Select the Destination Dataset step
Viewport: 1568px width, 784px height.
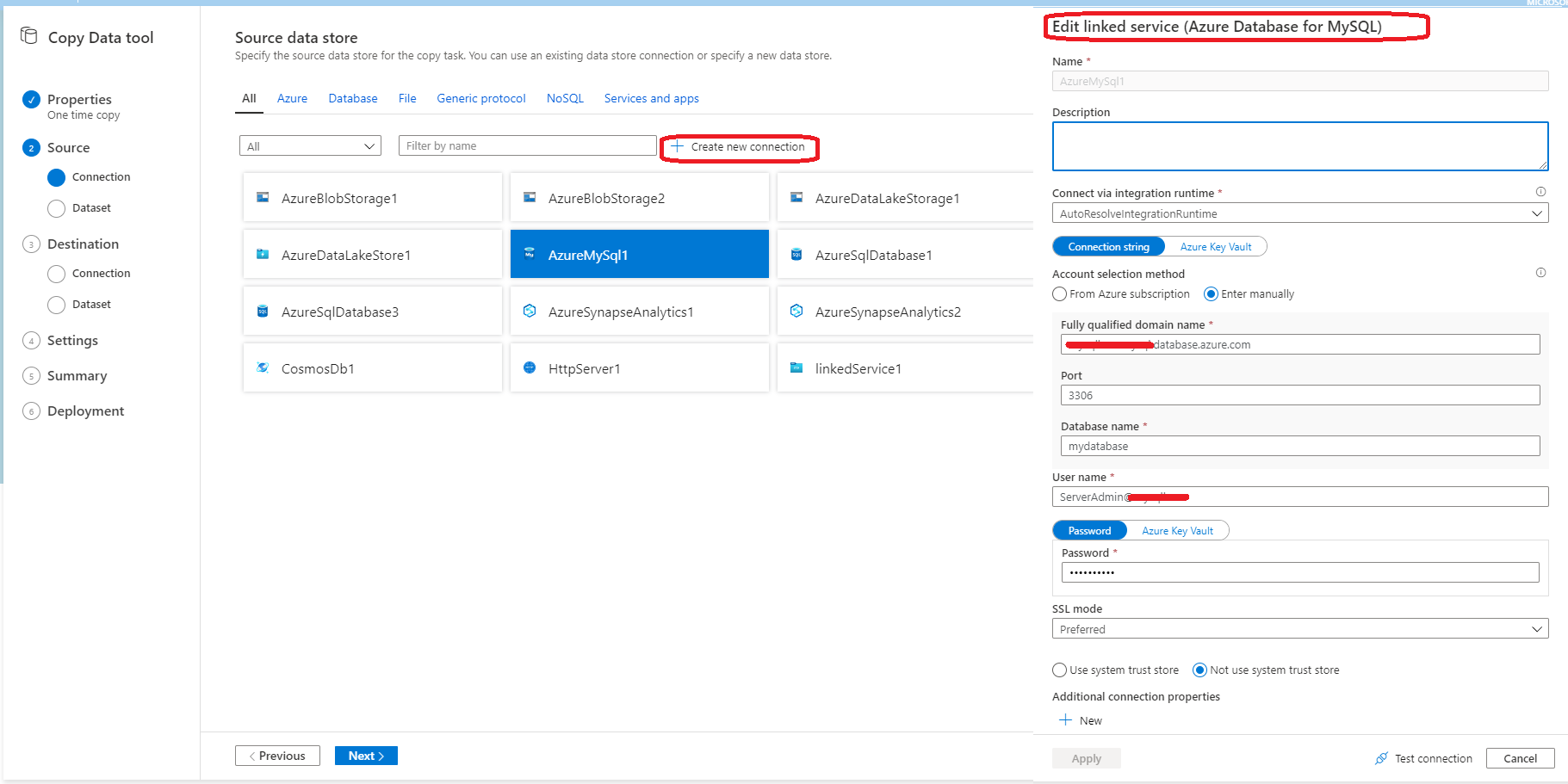point(80,305)
